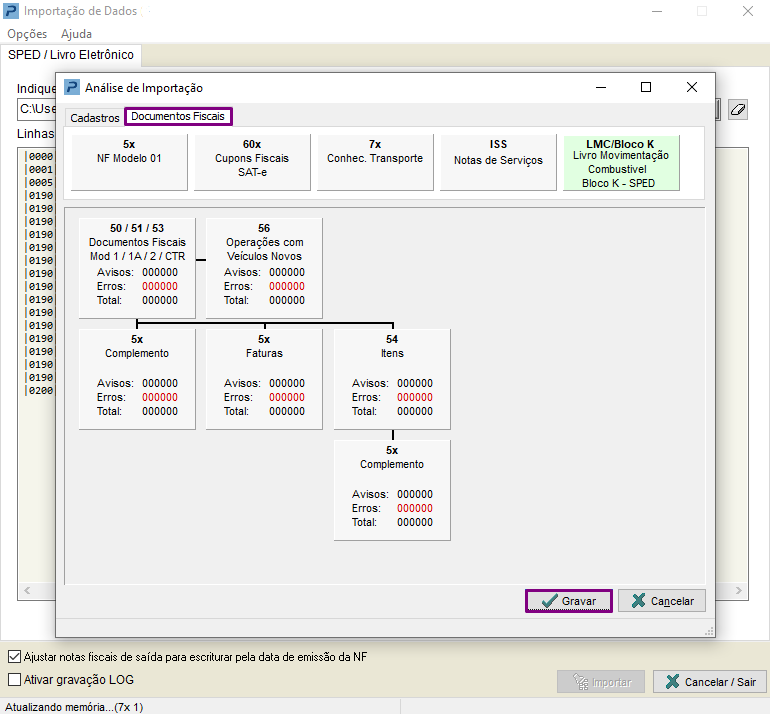The image size is (770, 714).
Task: Click the disabled Importar button
Action: [x=601, y=682]
